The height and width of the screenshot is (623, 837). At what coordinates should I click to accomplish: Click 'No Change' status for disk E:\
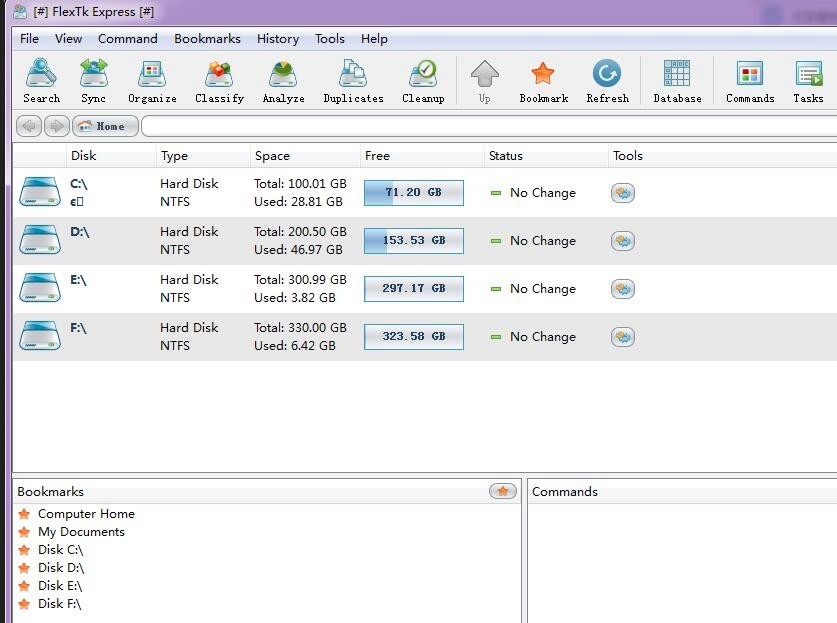coord(543,289)
